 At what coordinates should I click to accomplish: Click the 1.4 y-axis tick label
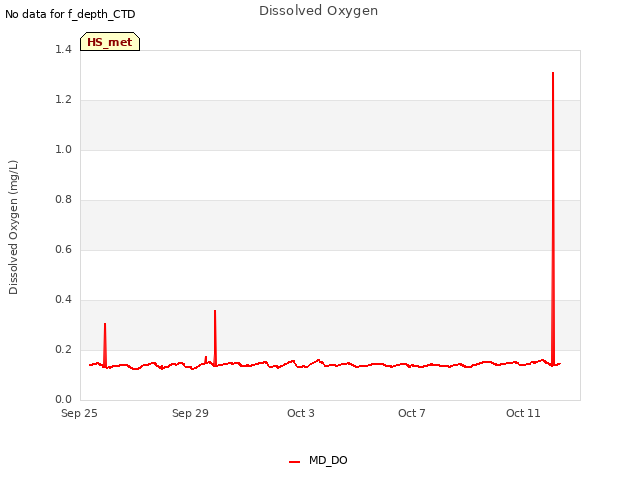(63, 49)
